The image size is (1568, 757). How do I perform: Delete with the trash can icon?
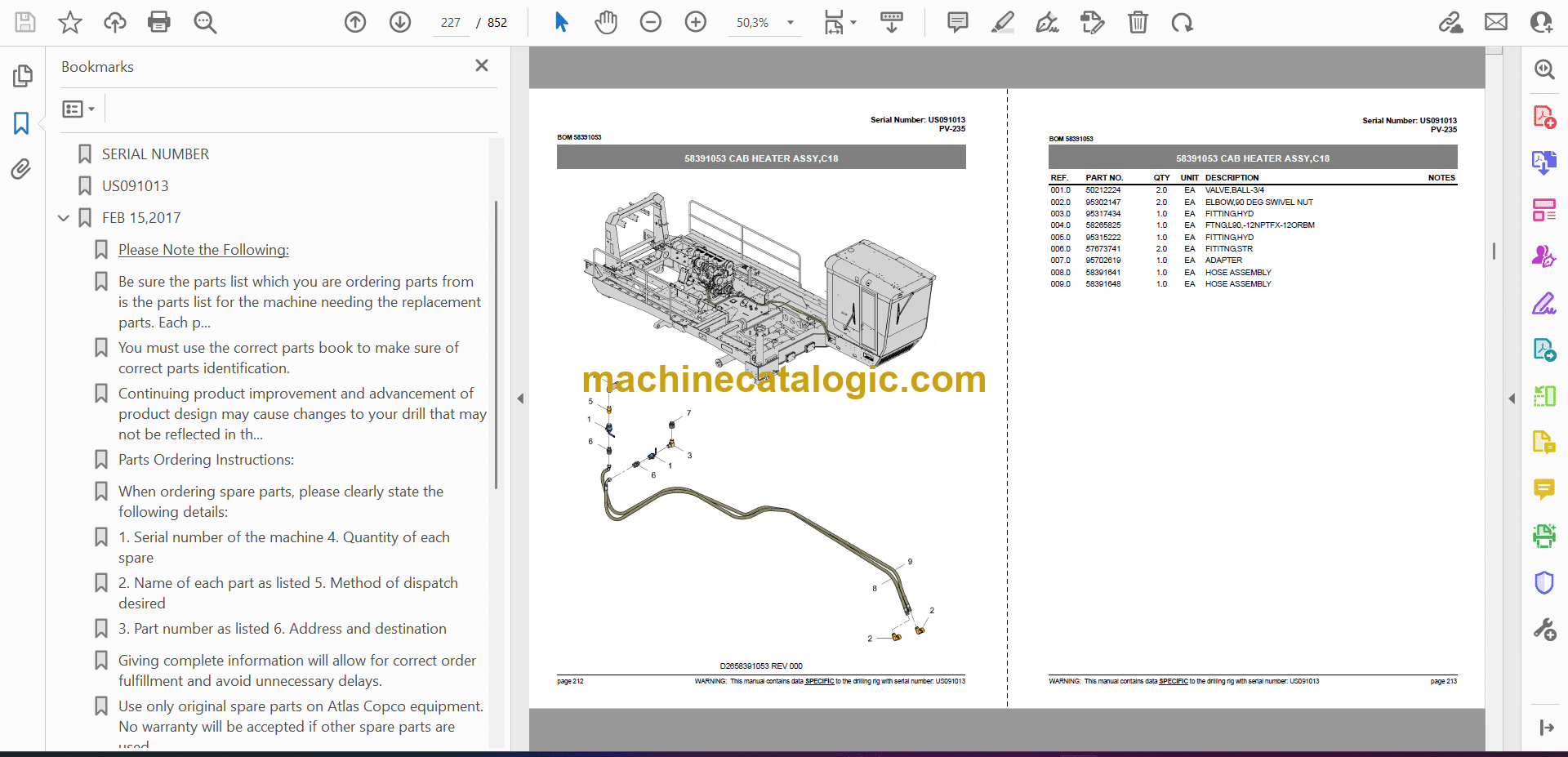[x=1138, y=22]
